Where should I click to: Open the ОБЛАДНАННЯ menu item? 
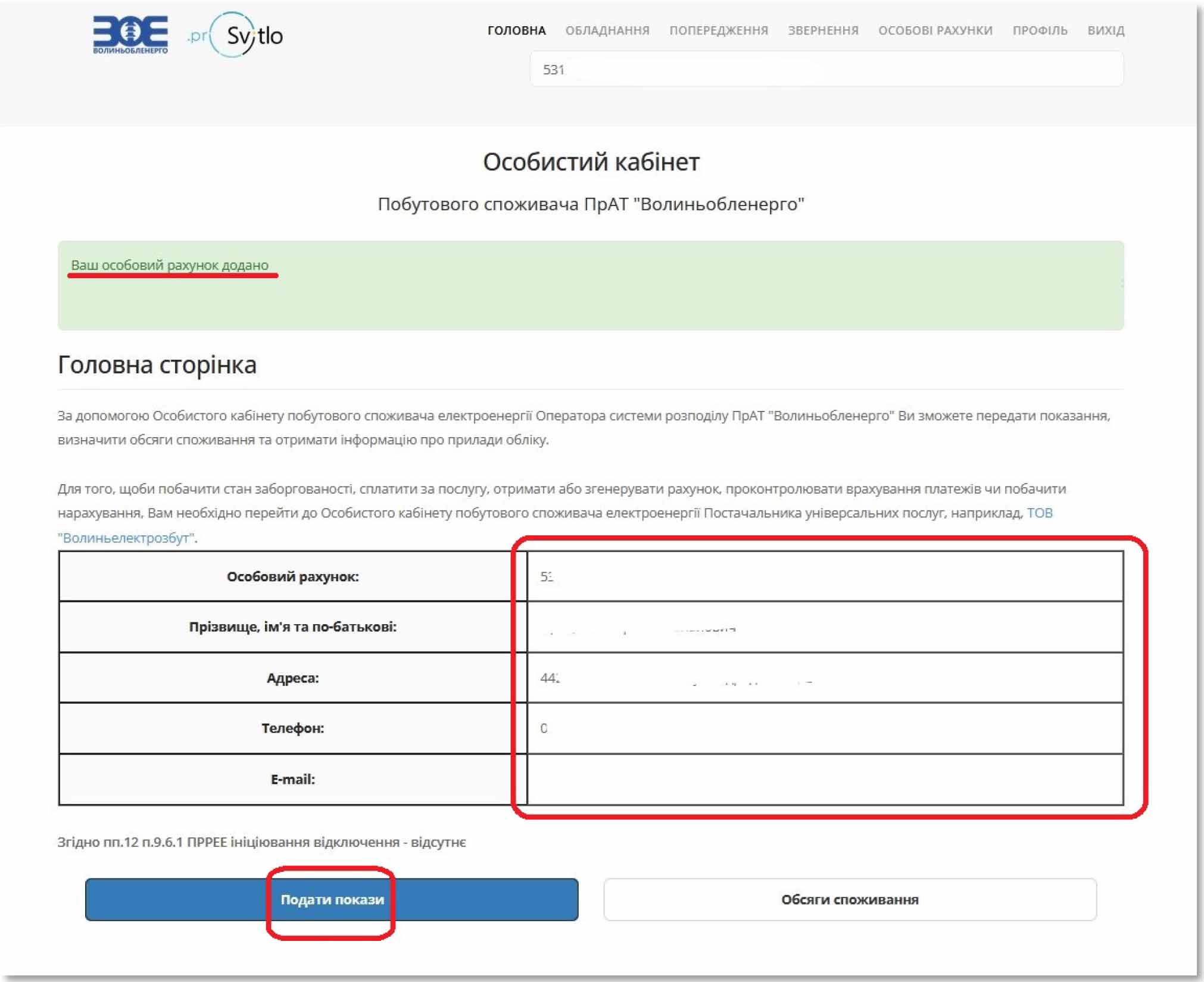click(607, 30)
